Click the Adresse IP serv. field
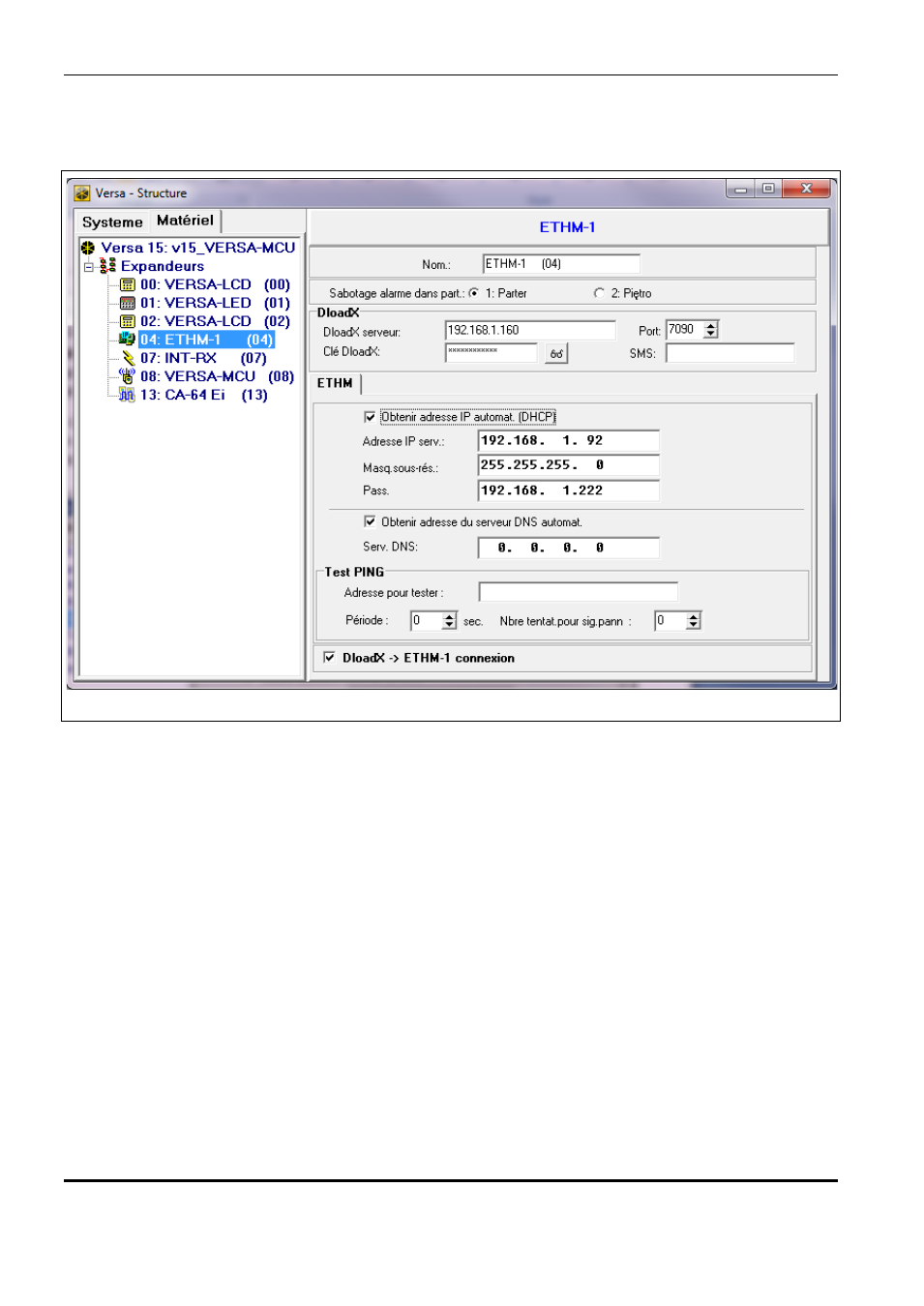The image size is (924, 1306). click(569, 441)
